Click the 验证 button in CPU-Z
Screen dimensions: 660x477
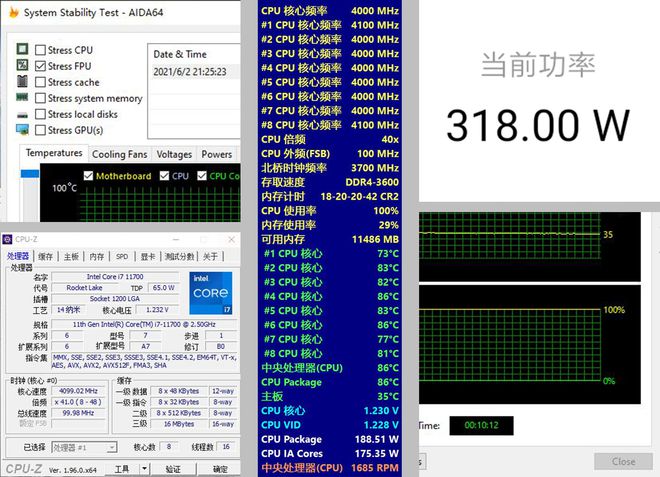pos(173,469)
